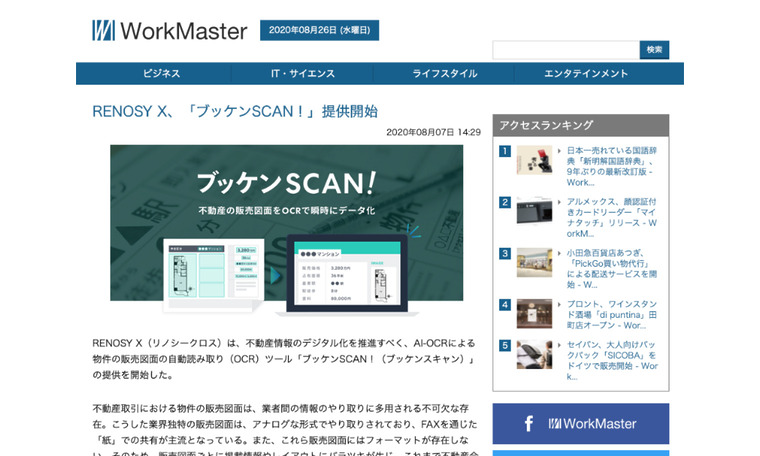The image size is (760, 456).
Task: Open the RENOSY X ブッケンSCAN article title
Action: point(235,111)
